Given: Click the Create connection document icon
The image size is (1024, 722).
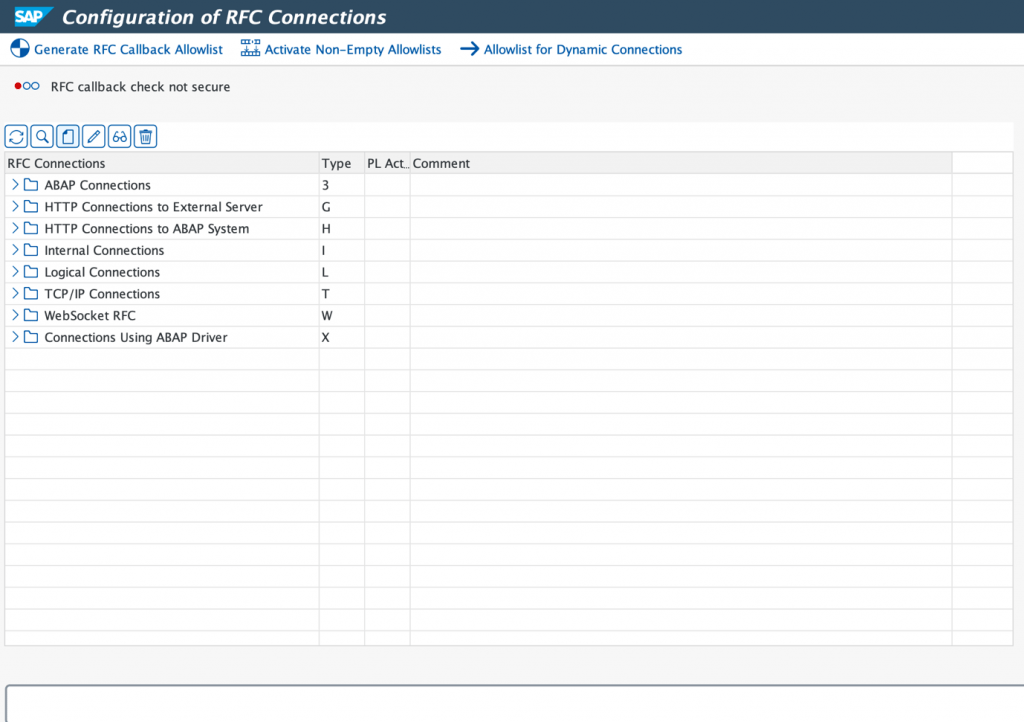Looking at the screenshot, I should (x=68, y=136).
